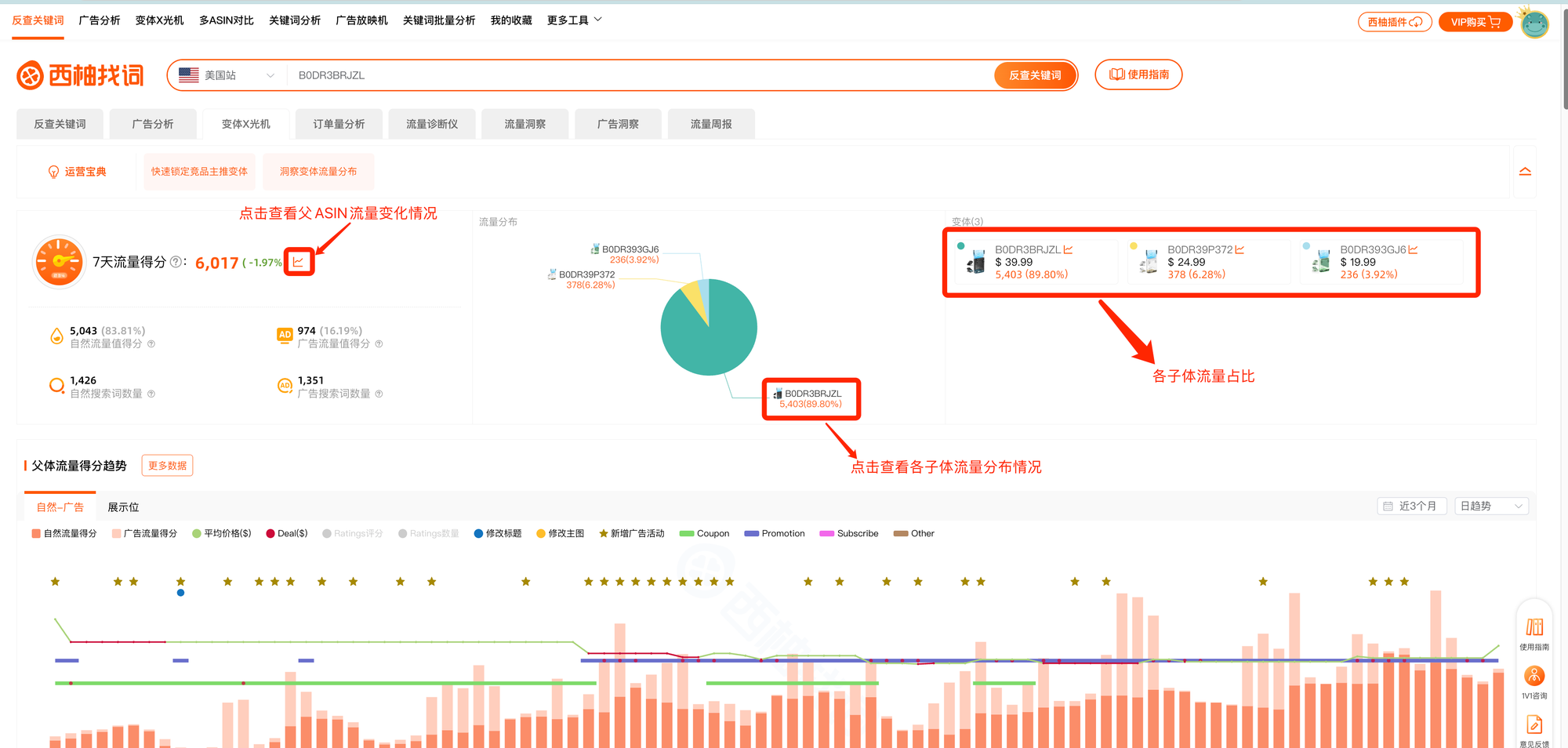Click 使用指南 button beside search bar
Viewport: 1568px width, 748px height.
(1138, 74)
